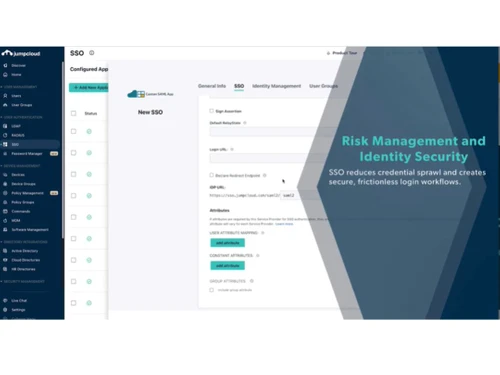
Task: Open Policy Management in the sidebar
Action: click(27, 193)
